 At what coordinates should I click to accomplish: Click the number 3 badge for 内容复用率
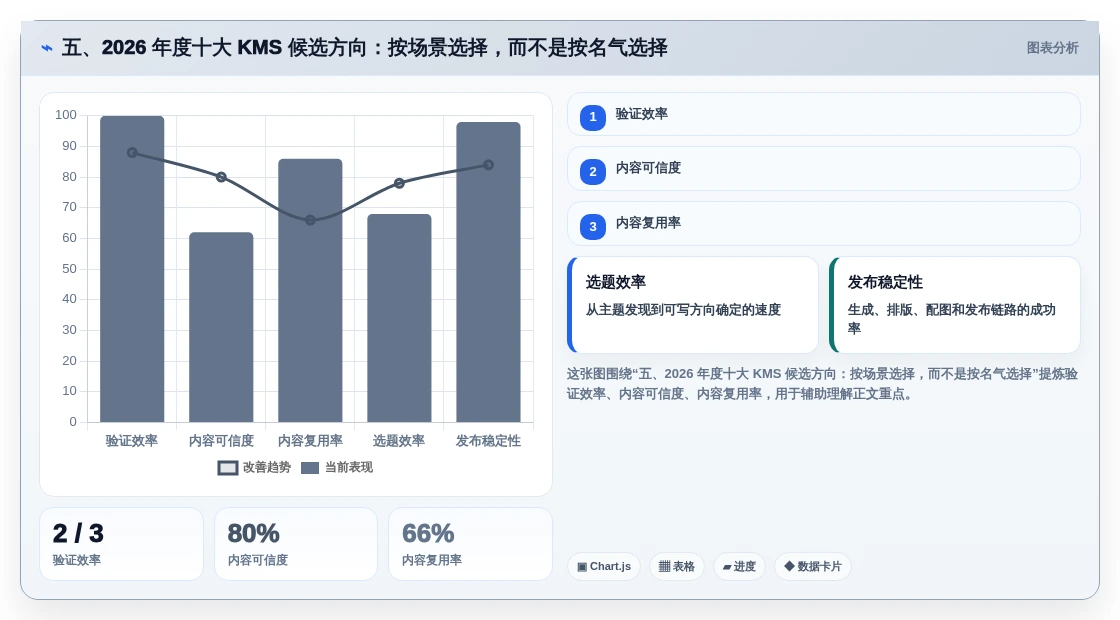pos(593,226)
